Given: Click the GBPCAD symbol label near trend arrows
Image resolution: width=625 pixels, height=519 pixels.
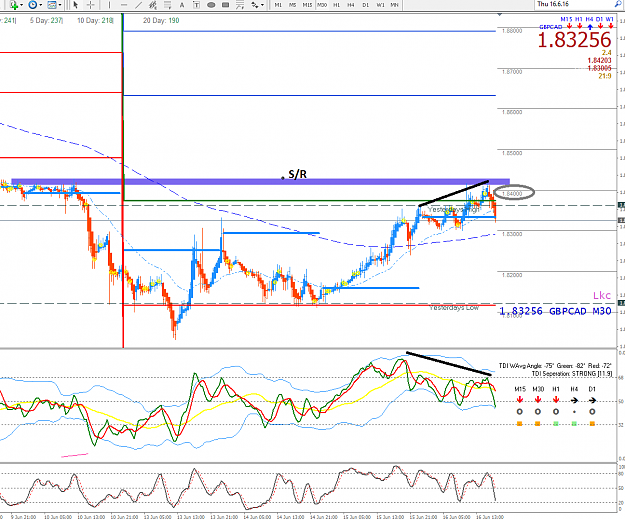Looking at the screenshot, I should pyautogui.click(x=550, y=27).
